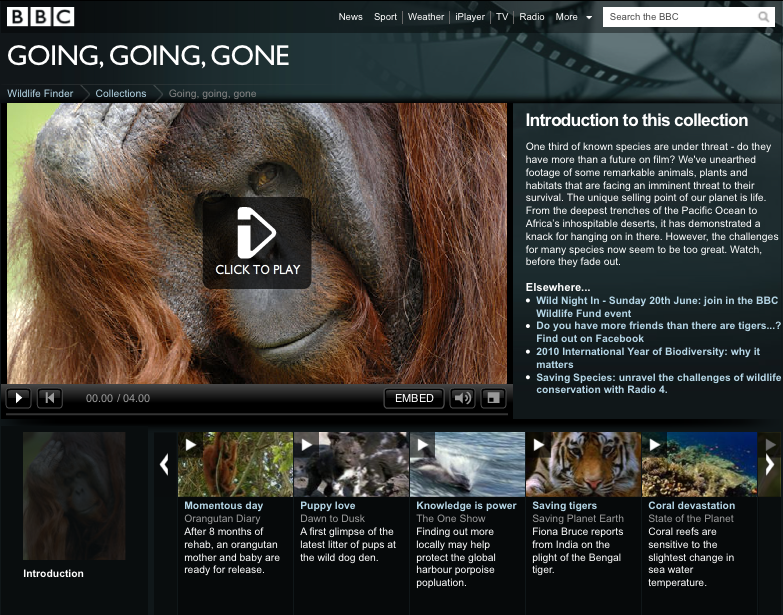783x615 pixels.
Task: Click the video progress bar below the controls
Action: pyautogui.click(x=257, y=414)
